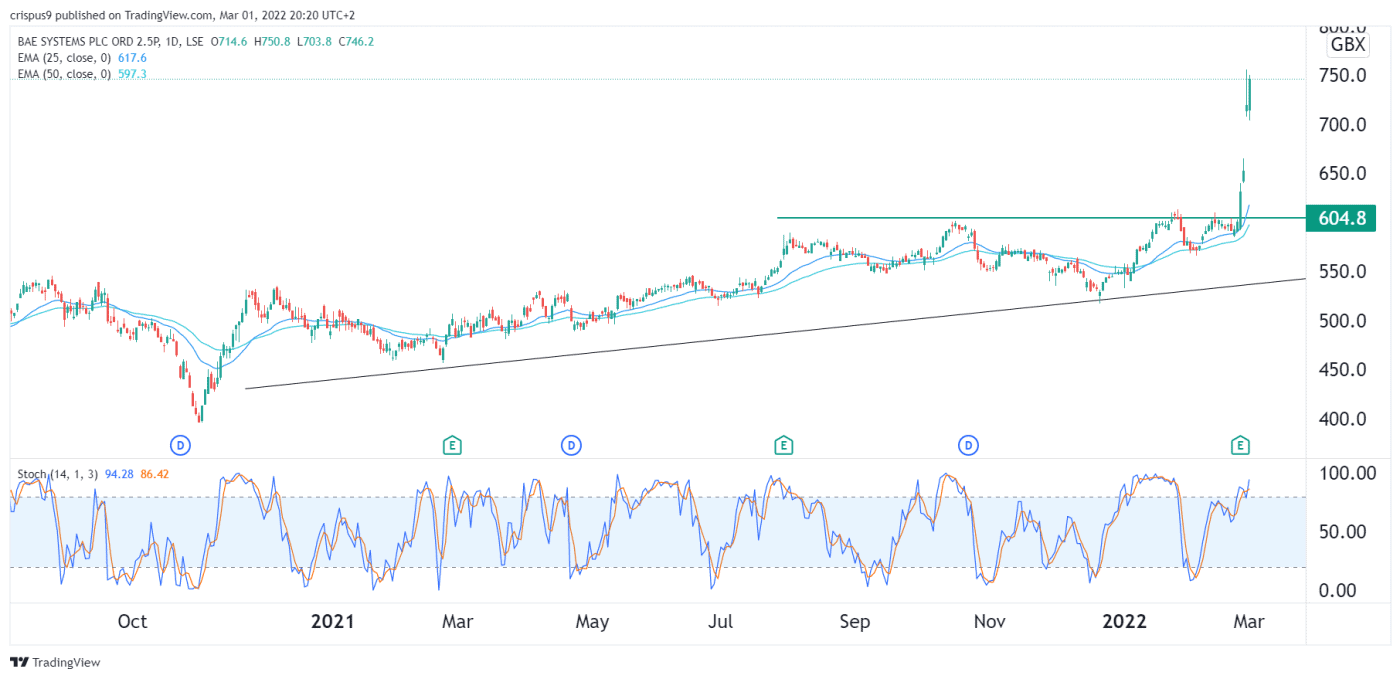Click the 2021 label on the time axis
Screen dimensions: 1400x679
coord(333,622)
